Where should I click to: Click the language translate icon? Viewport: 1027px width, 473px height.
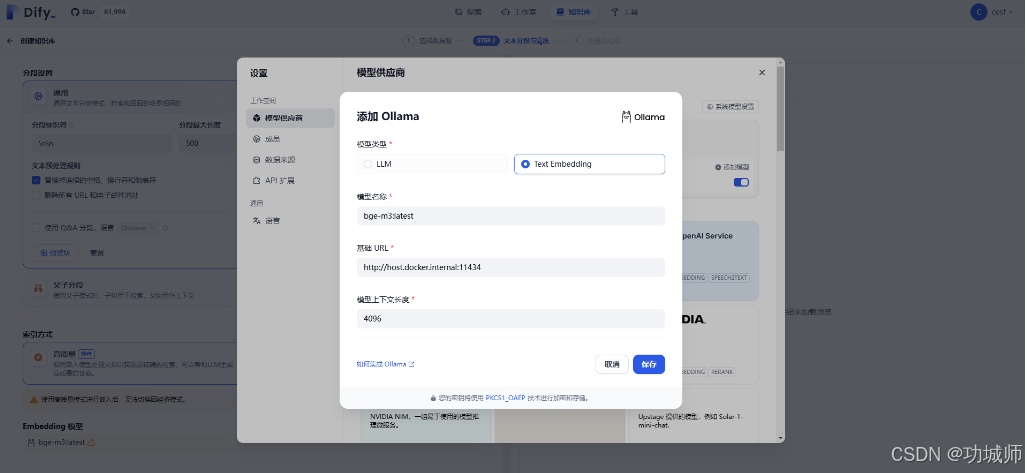point(257,221)
